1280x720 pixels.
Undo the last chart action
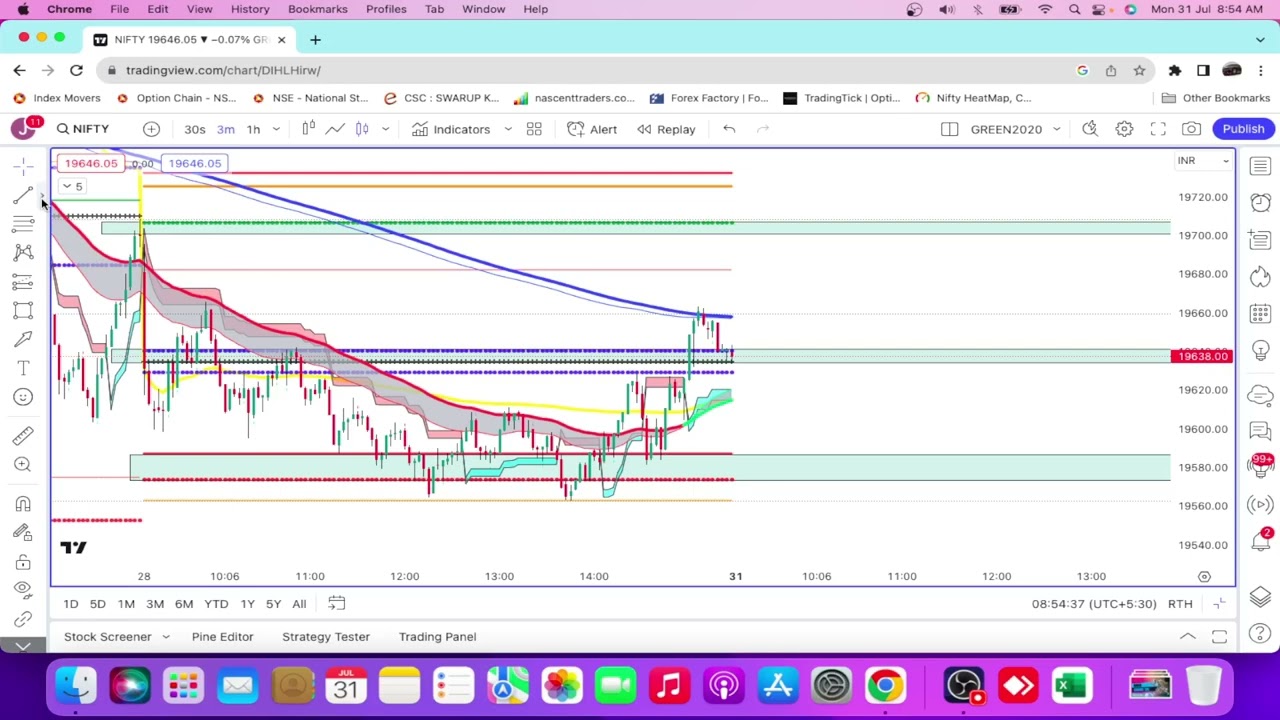pos(729,129)
